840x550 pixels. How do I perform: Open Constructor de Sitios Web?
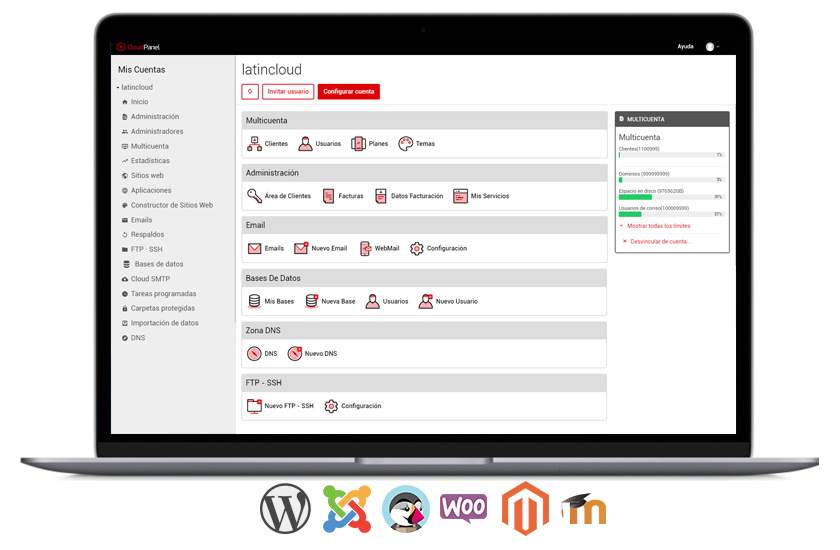pos(171,205)
